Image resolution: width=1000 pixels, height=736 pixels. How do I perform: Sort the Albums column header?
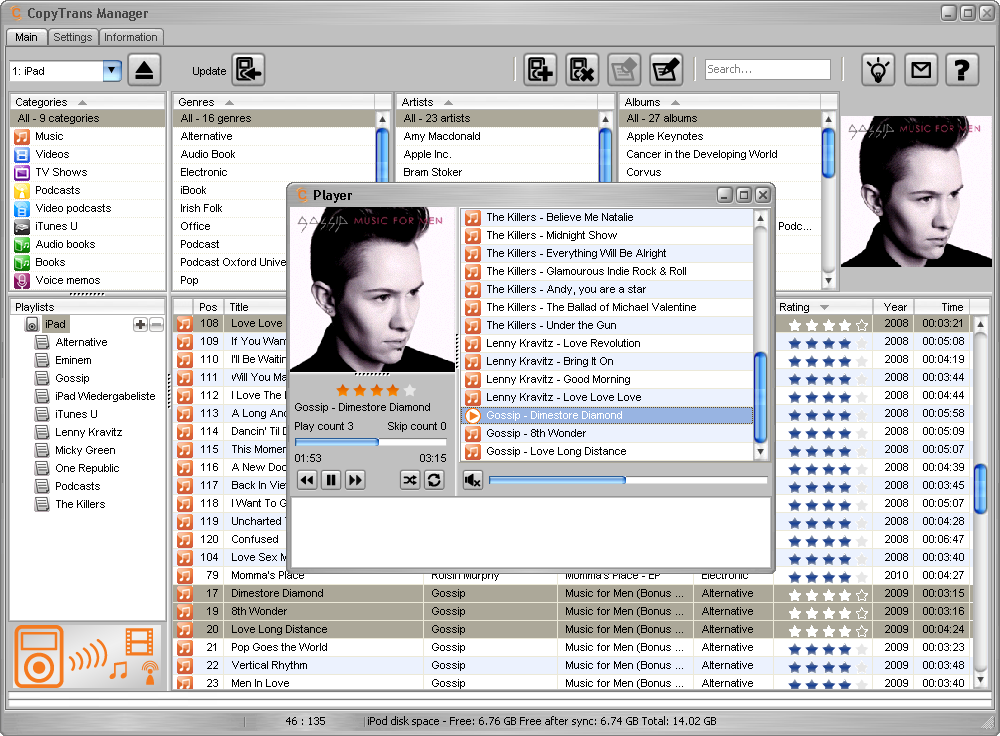click(x=719, y=102)
